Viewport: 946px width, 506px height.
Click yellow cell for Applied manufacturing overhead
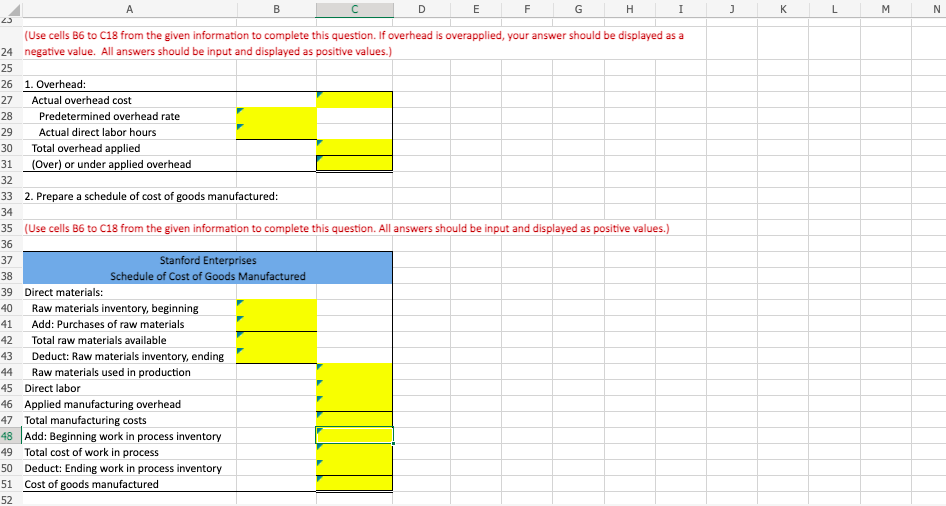pos(354,404)
